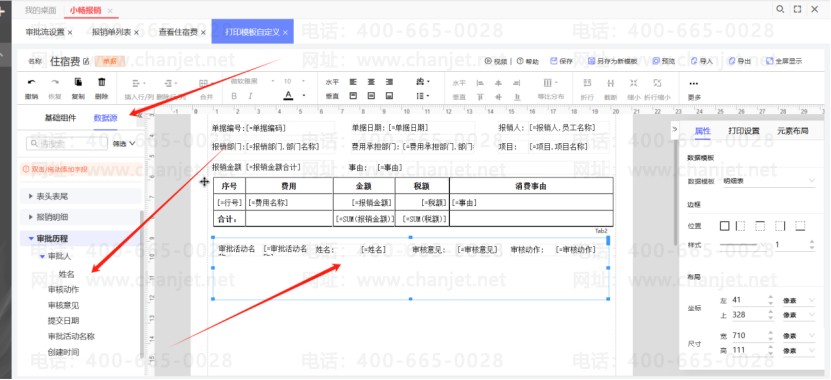Open the 打印设置 tab
Viewport: 831px width, 380px height.
point(744,131)
